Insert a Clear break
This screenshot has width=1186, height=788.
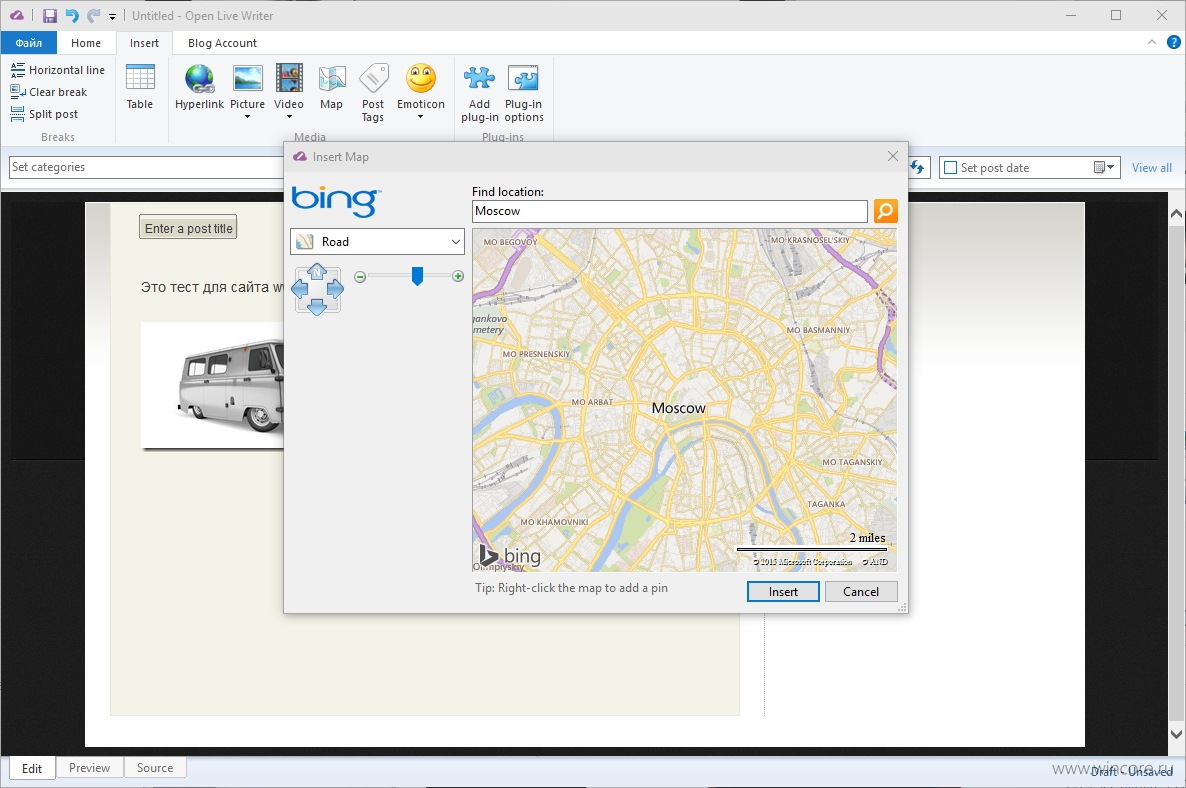(x=49, y=92)
